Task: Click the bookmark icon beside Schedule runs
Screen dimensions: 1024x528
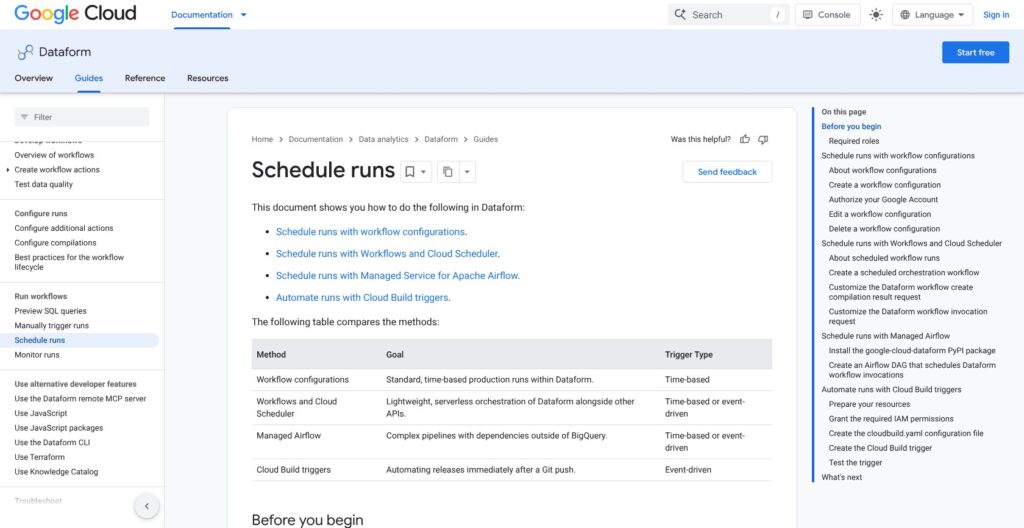Action: pos(409,172)
